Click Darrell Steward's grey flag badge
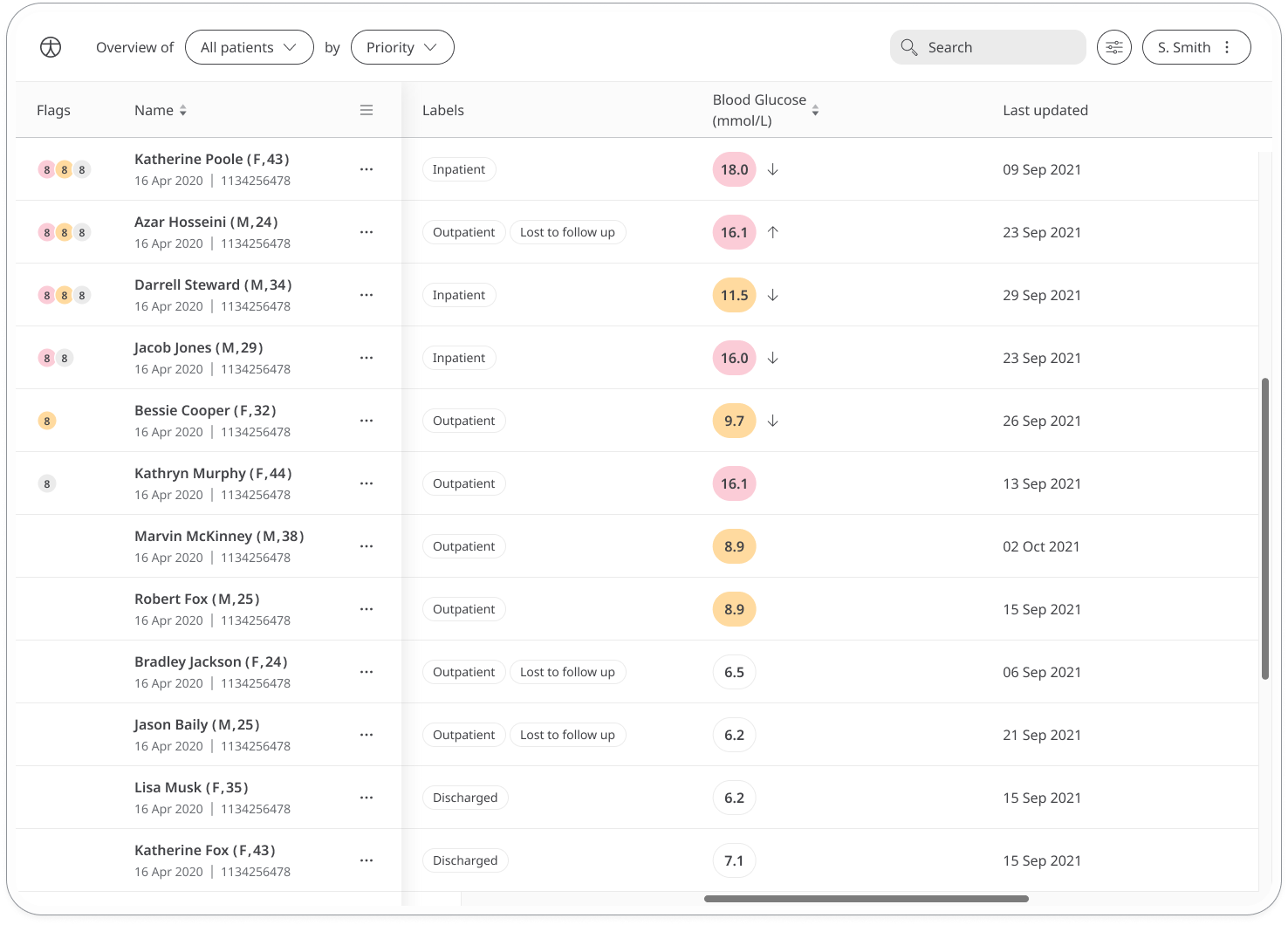 pyautogui.click(x=82, y=295)
